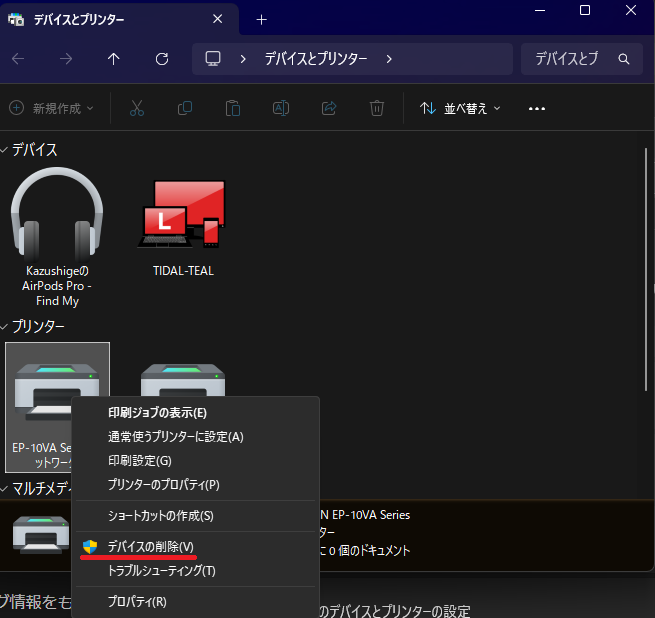655x618 pixels.
Task: Click the Share toolbar icon
Action: click(329, 108)
